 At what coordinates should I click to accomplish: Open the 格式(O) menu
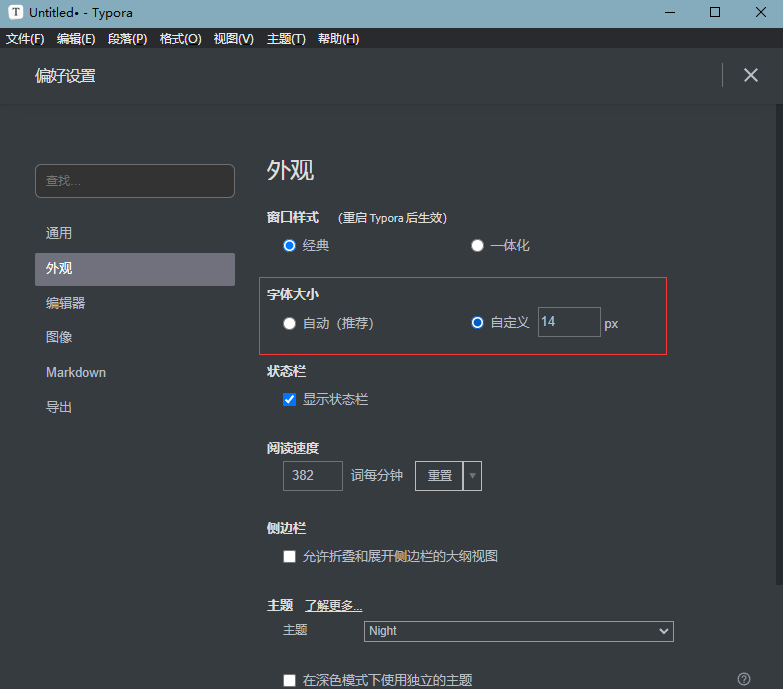[180, 39]
